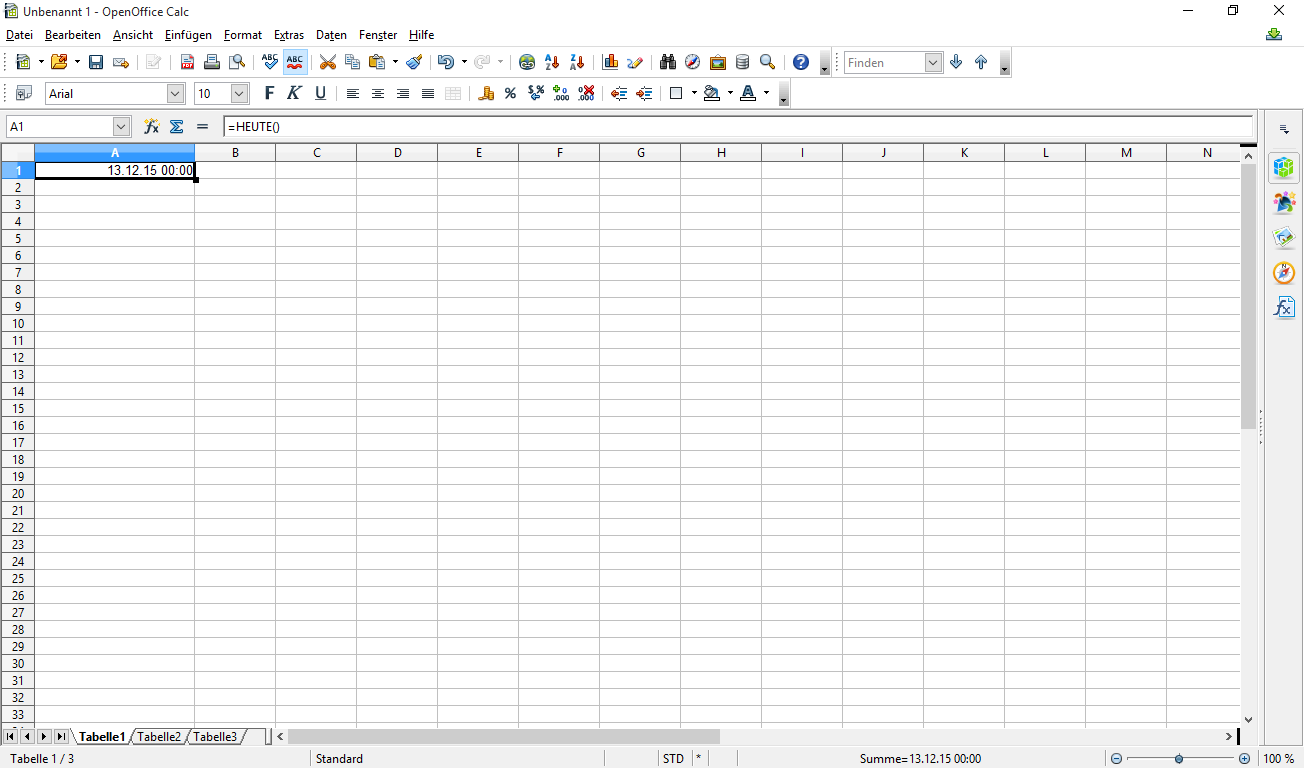The width and height of the screenshot is (1304, 768).
Task: Click the Sum icon in formula bar
Action: pos(177,127)
